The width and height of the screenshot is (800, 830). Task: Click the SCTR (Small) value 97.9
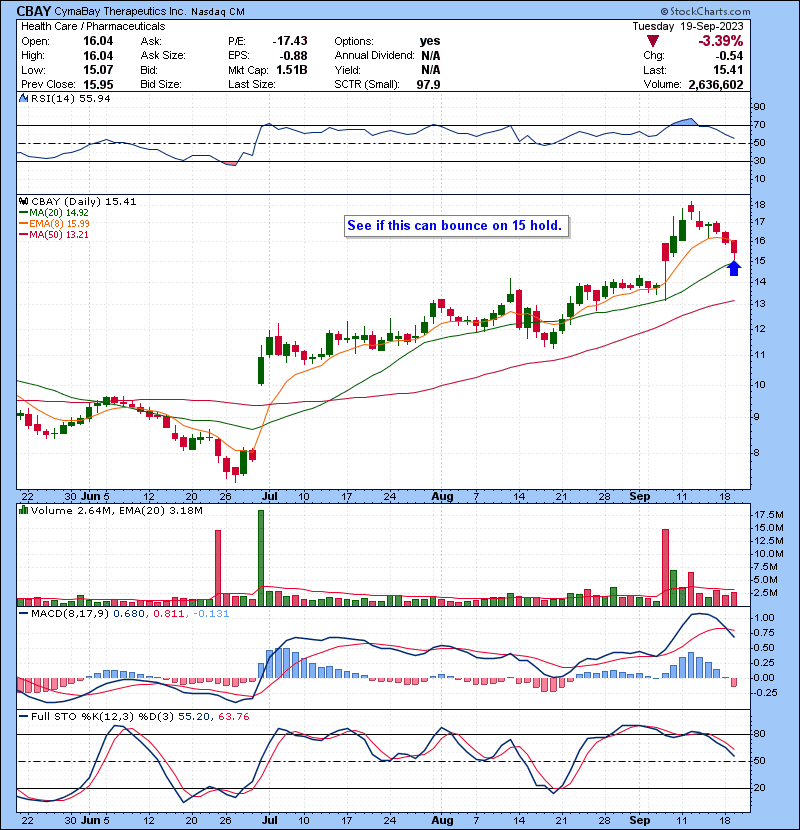point(428,84)
